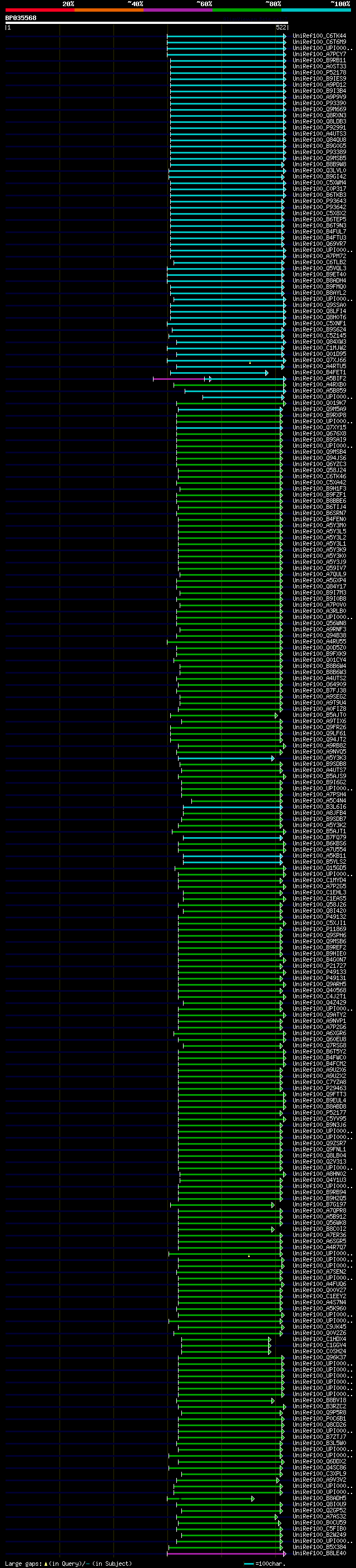Click the red 20% identity legend segment
356x1568 pixels.
(x=39, y=10)
